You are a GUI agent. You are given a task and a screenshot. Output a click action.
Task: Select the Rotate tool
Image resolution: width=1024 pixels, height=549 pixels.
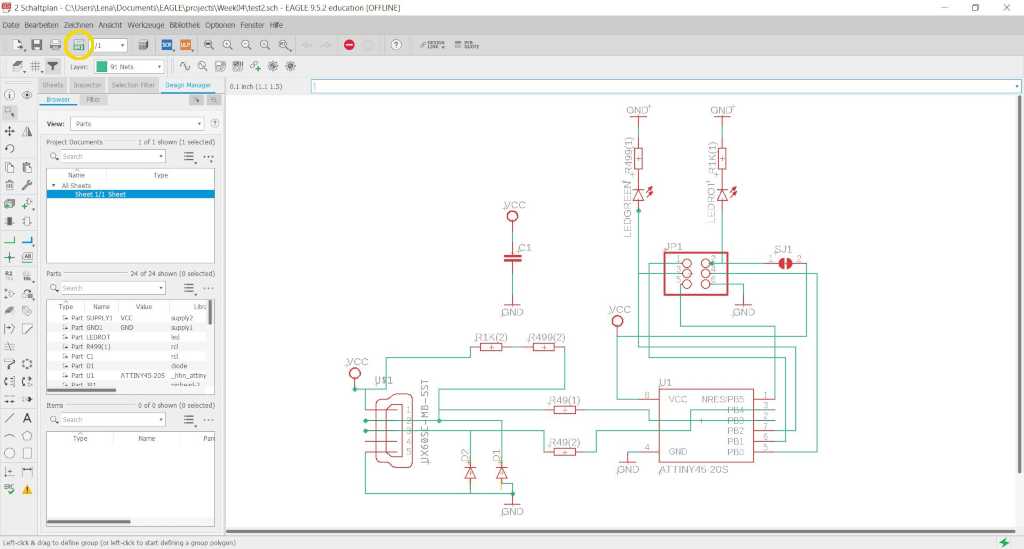pos(9,149)
